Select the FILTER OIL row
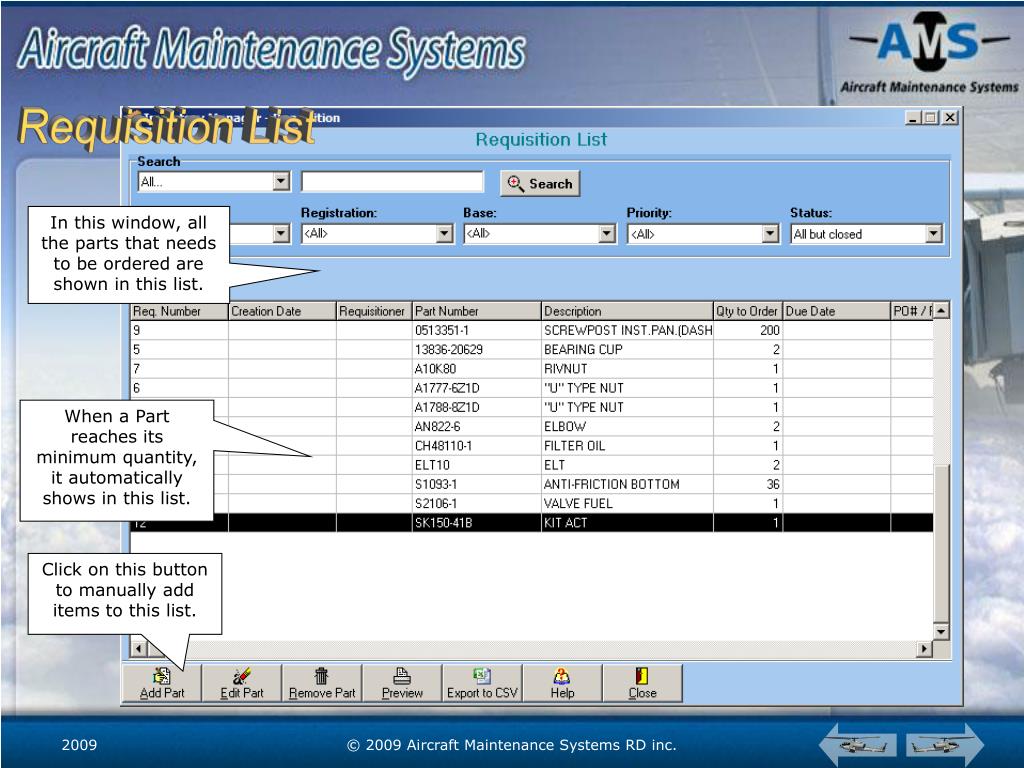Screen dimensions: 1024x768 tap(532, 445)
